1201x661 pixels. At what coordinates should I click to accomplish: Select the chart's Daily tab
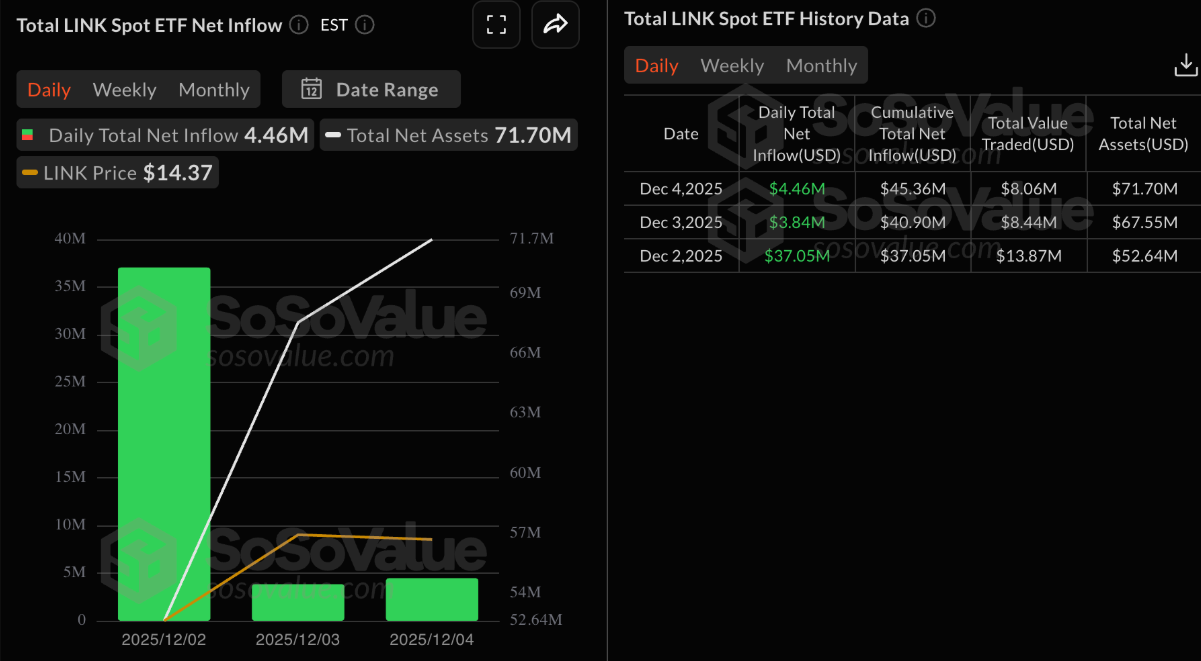[49, 90]
